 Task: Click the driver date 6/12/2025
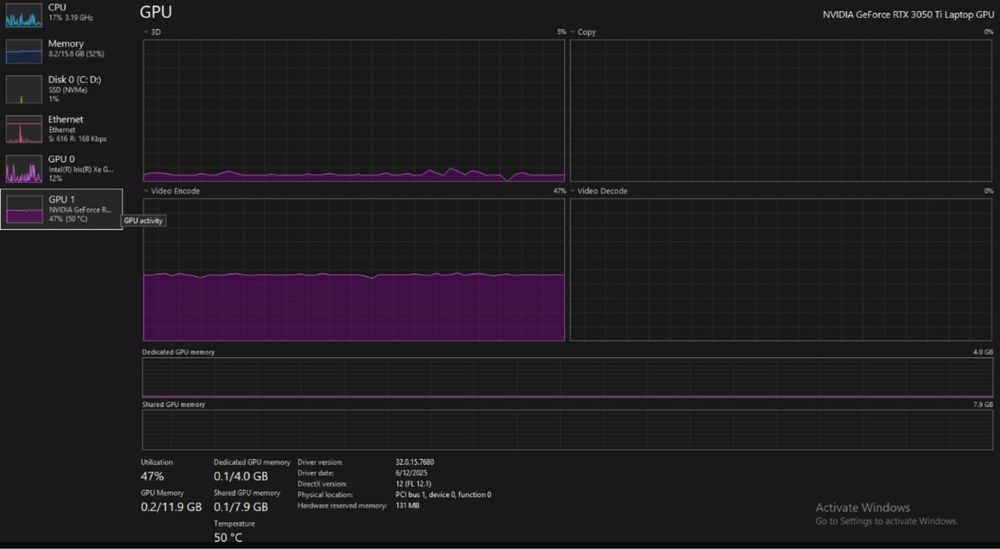coord(411,472)
